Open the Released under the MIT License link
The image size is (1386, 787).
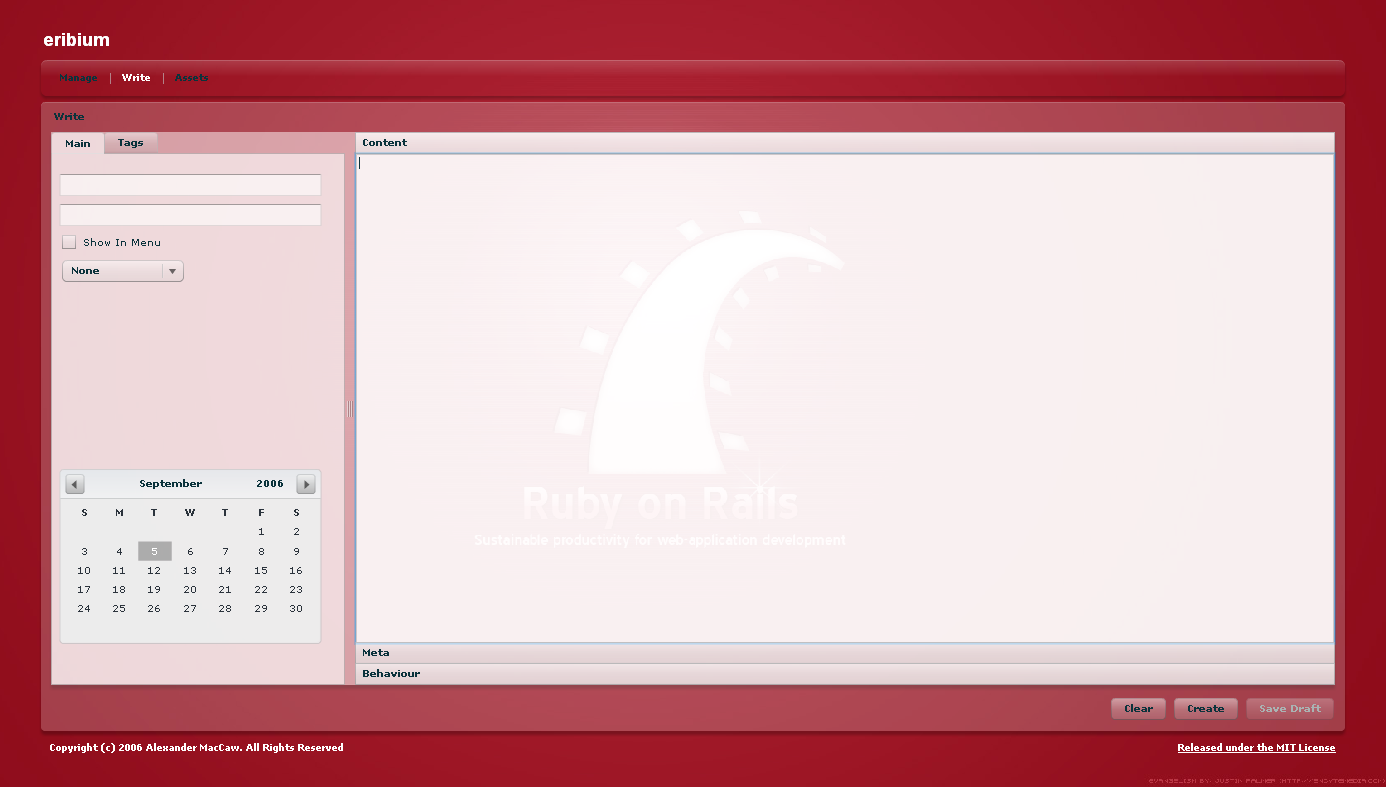coord(1255,747)
